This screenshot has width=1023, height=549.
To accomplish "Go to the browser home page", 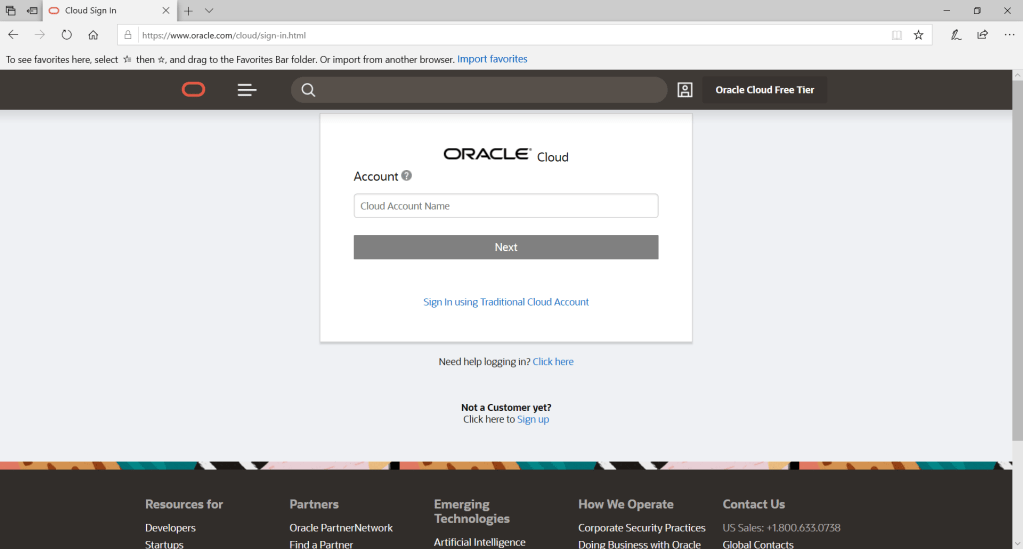I will pyautogui.click(x=93, y=34).
